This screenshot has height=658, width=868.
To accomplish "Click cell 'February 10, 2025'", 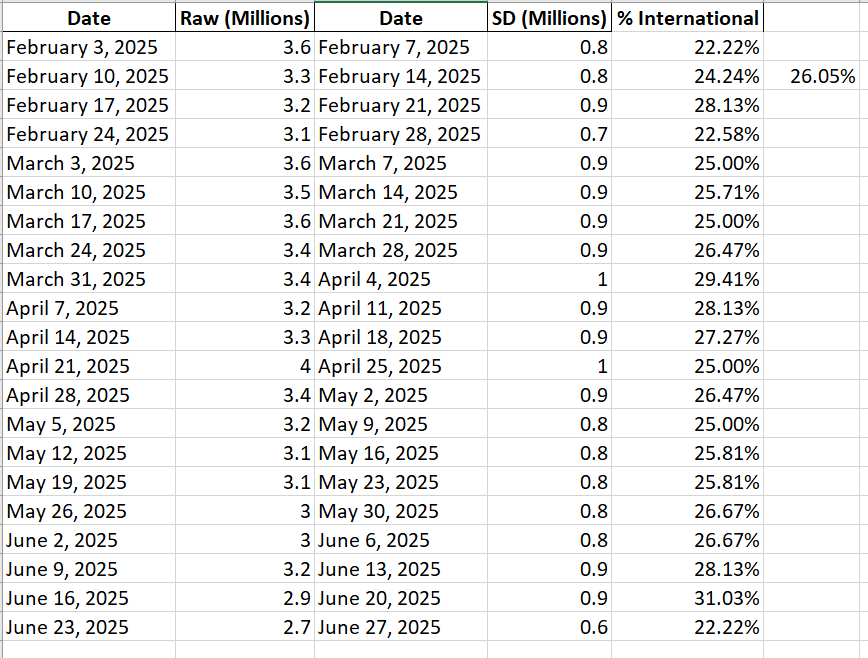I will (x=89, y=76).
